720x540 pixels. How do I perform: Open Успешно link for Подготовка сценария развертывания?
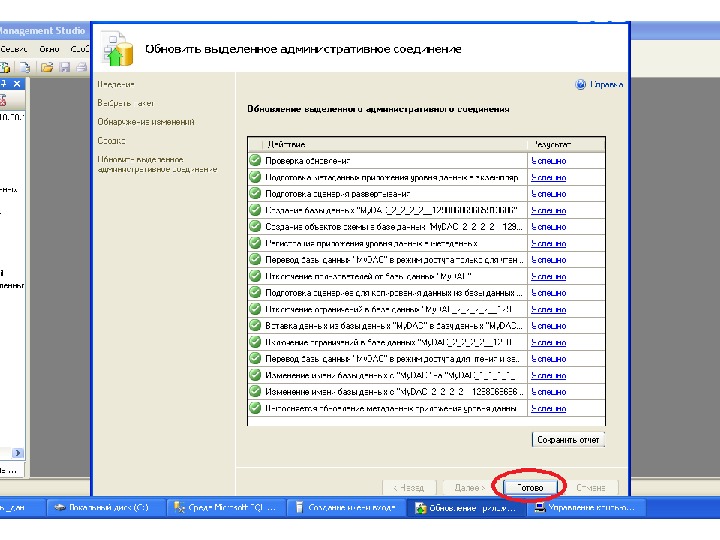click(548, 194)
